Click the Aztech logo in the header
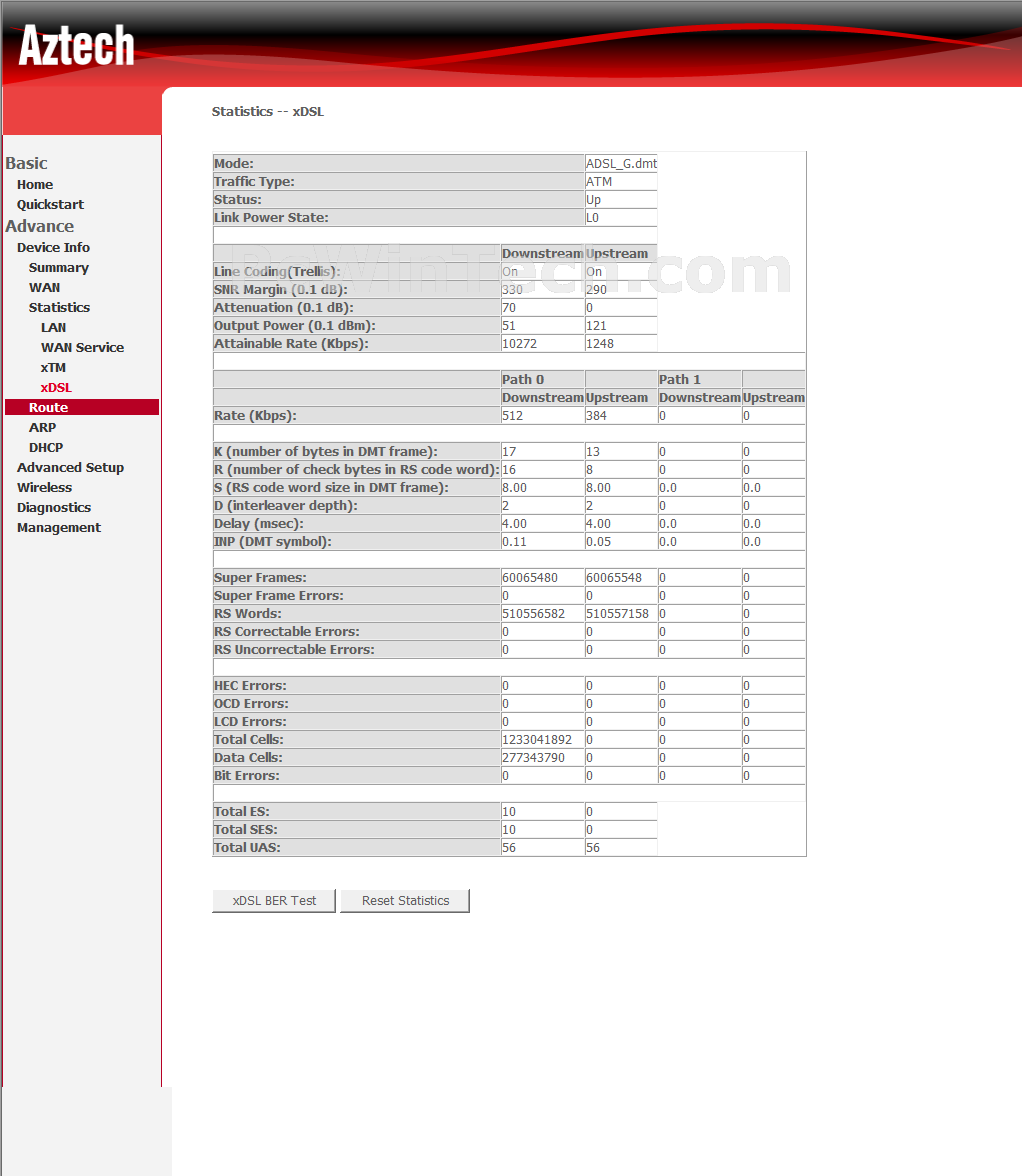The image size is (1022, 1176). pyautogui.click(x=76, y=45)
